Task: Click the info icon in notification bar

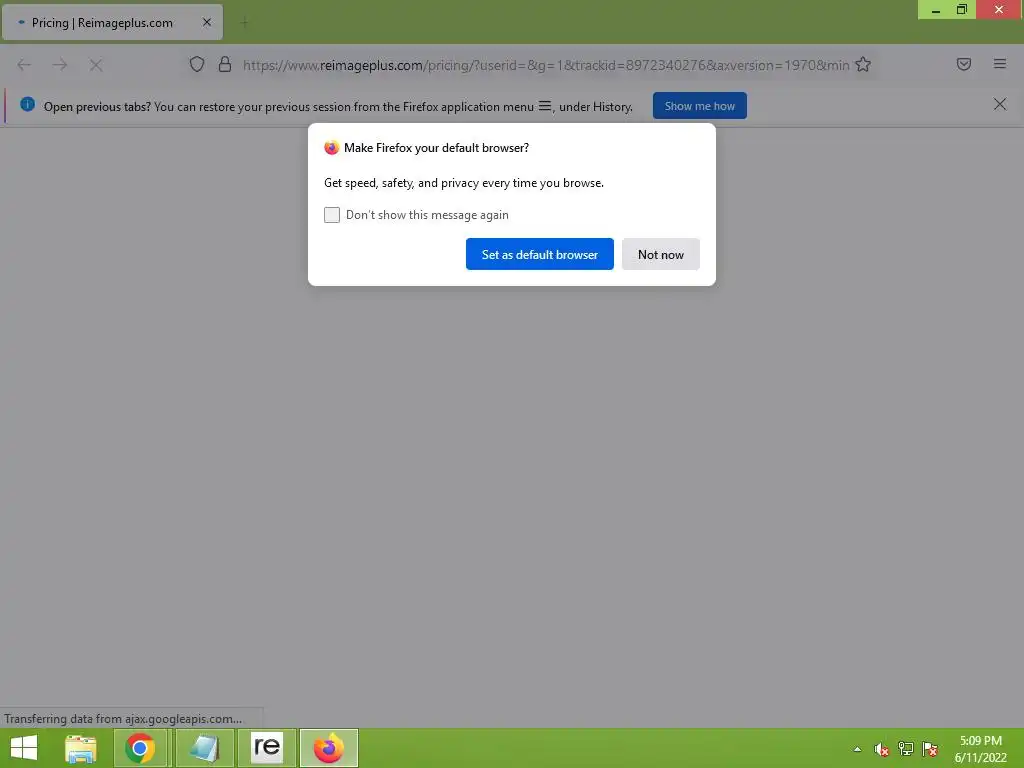Action: (x=27, y=104)
